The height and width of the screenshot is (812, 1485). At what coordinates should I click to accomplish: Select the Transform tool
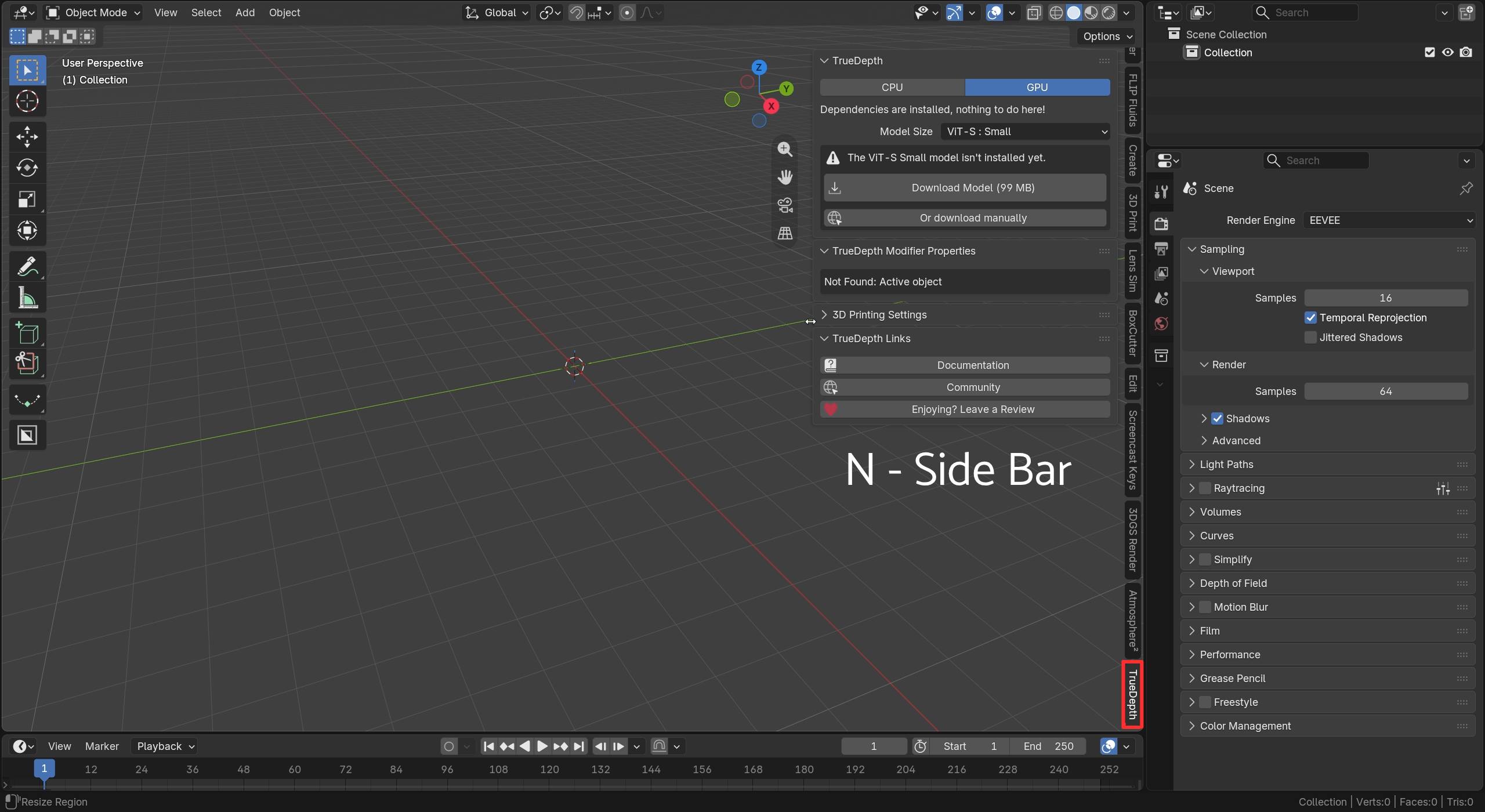(x=27, y=231)
